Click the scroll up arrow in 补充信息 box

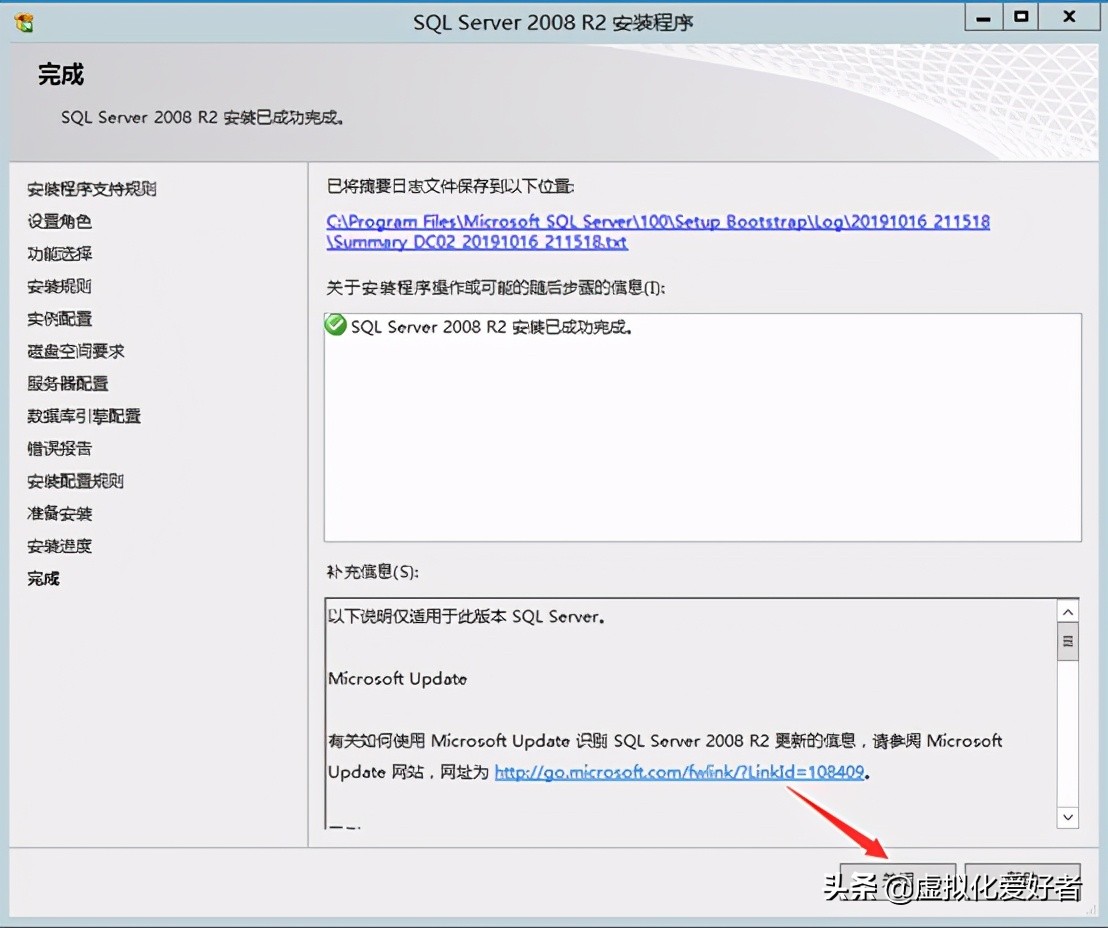pos(1068,611)
